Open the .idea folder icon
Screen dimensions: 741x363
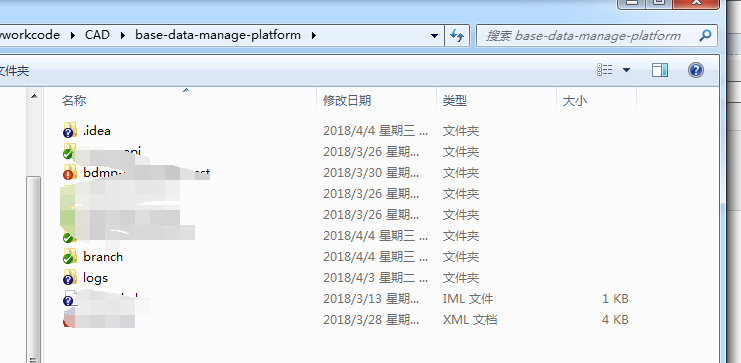click(x=70, y=130)
